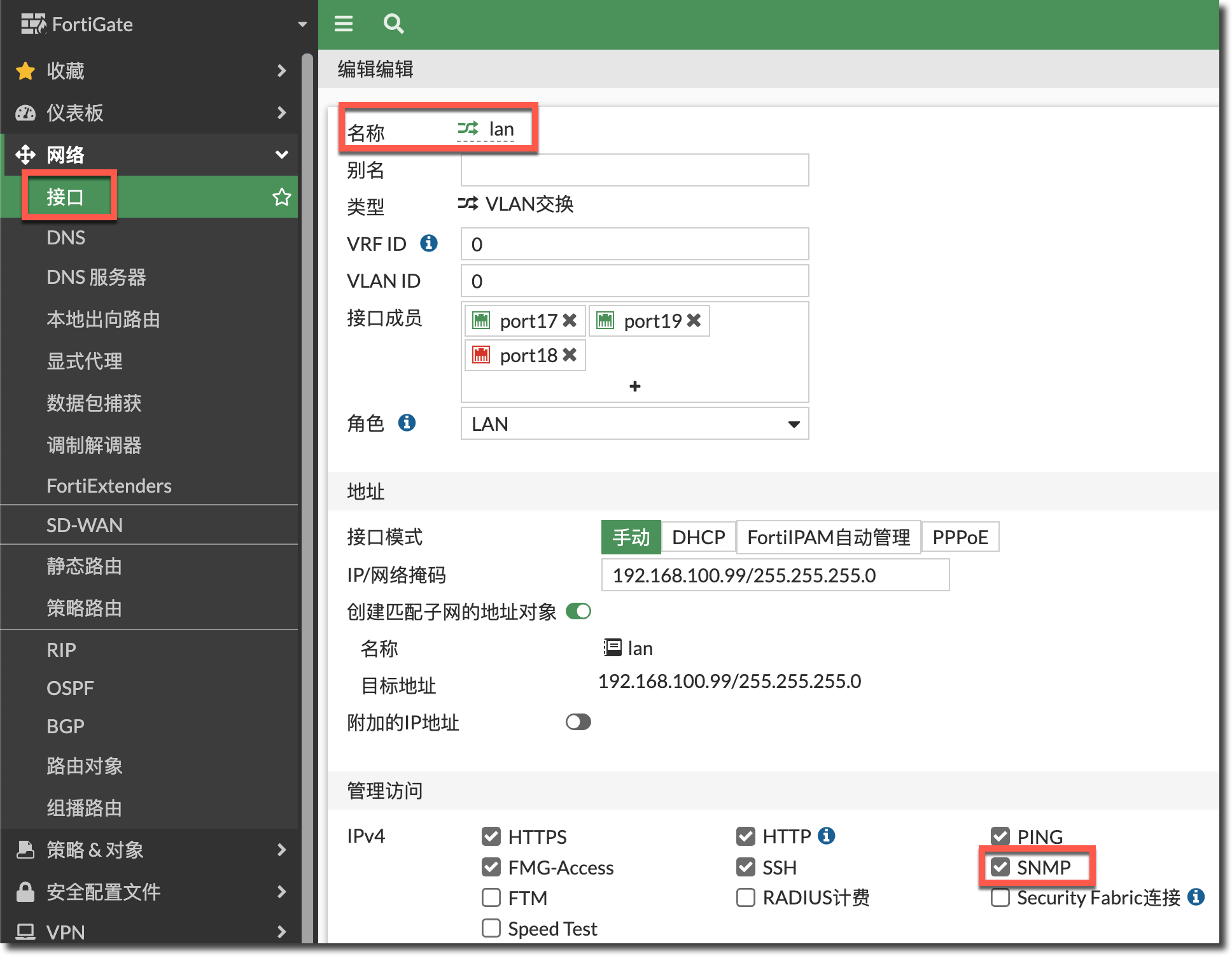Uncheck the SNMP checkbox
1232x956 pixels.
tap(1000, 867)
